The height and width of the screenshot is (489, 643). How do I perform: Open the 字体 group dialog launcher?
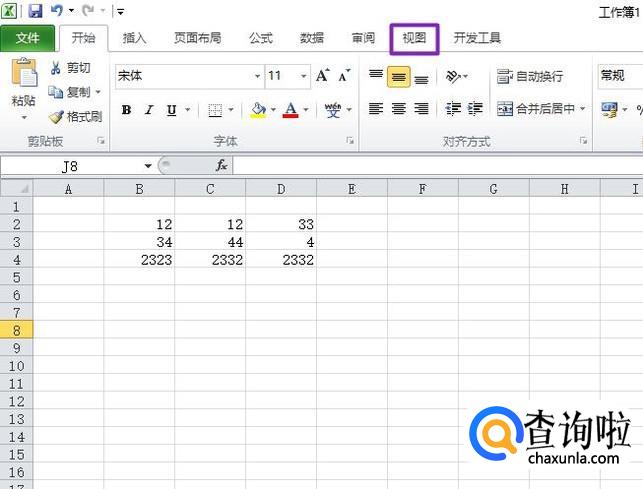click(x=350, y=141)
